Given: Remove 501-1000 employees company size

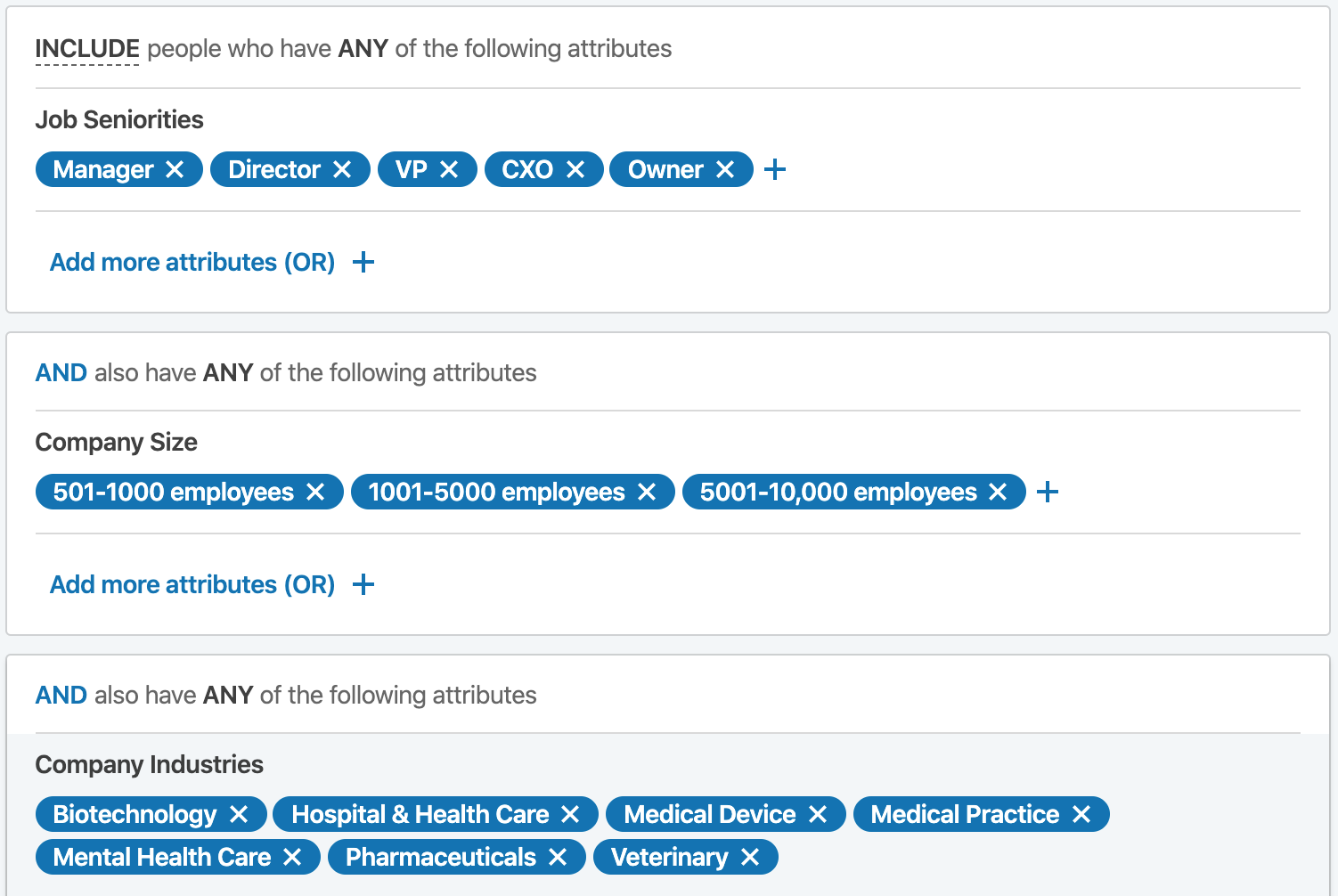Looking at the screenshot, I should (315, 492).
